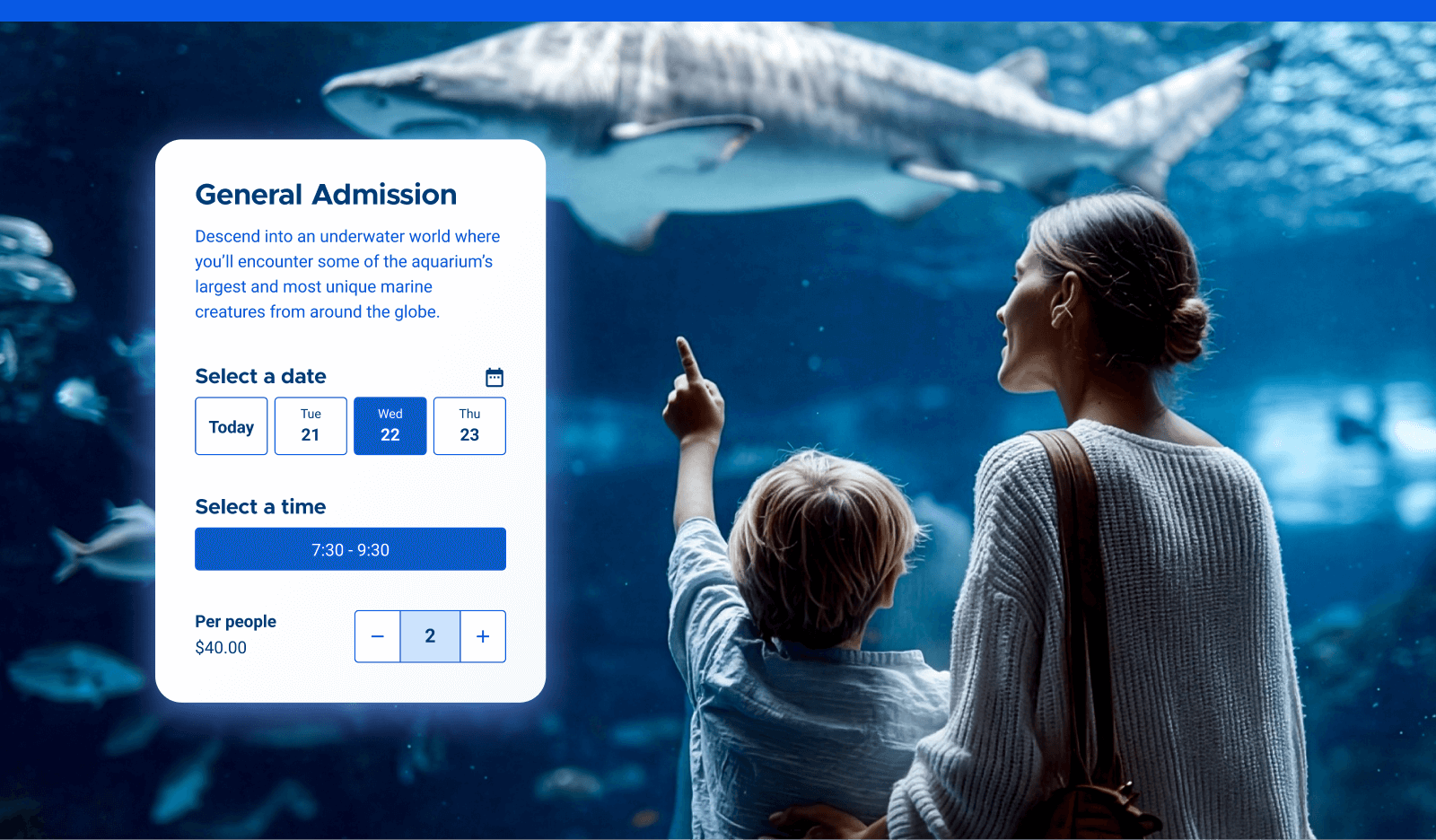Confirm Wednesday the 22nd date selection
The image size is (1436, 840).
390,425
